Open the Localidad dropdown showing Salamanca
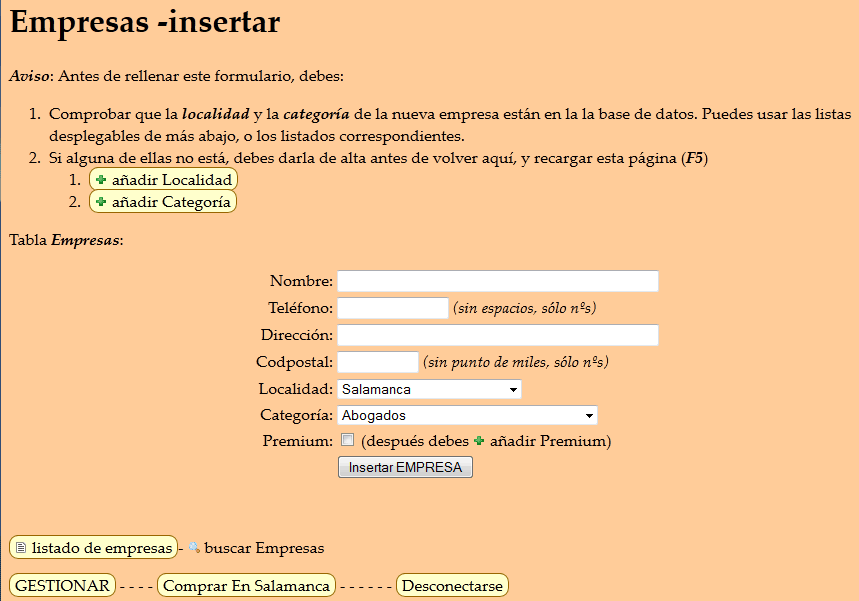Viewport: 859px width, 601px height. pyautogui.click(x=429, y=389)
